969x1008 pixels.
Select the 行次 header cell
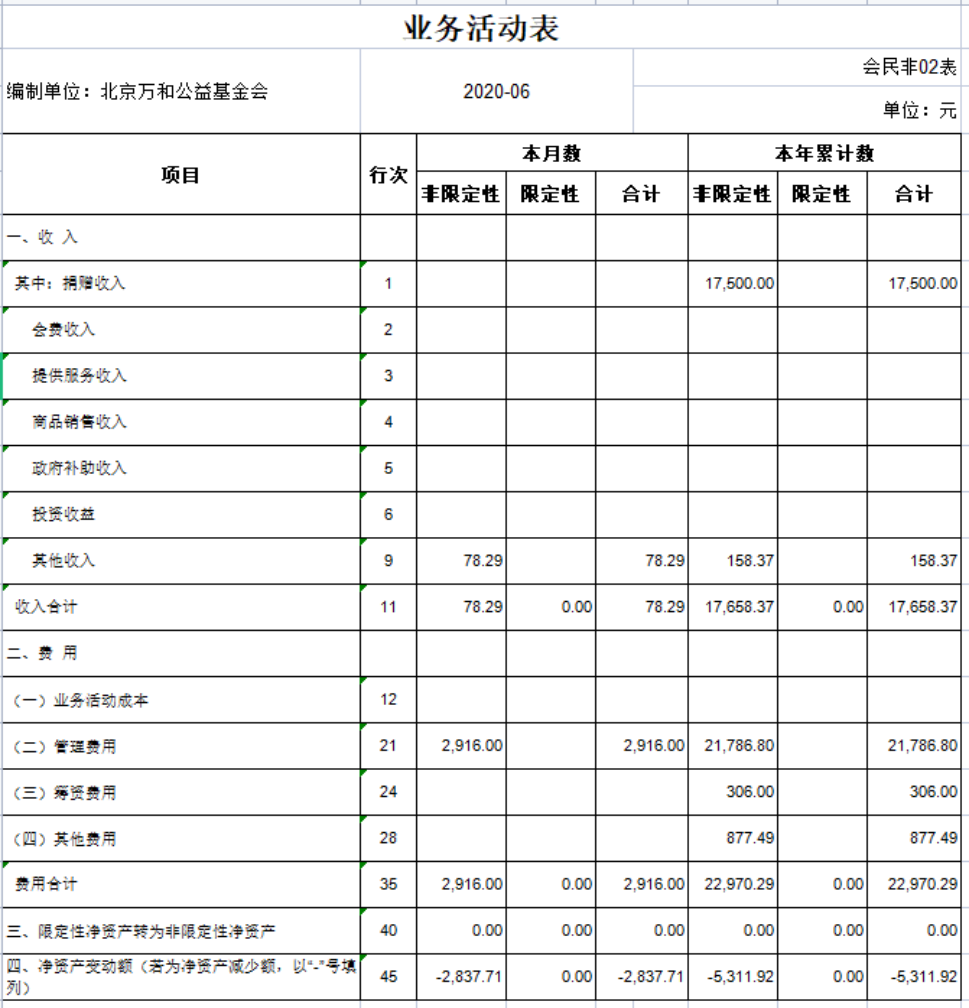pos(388,175)
